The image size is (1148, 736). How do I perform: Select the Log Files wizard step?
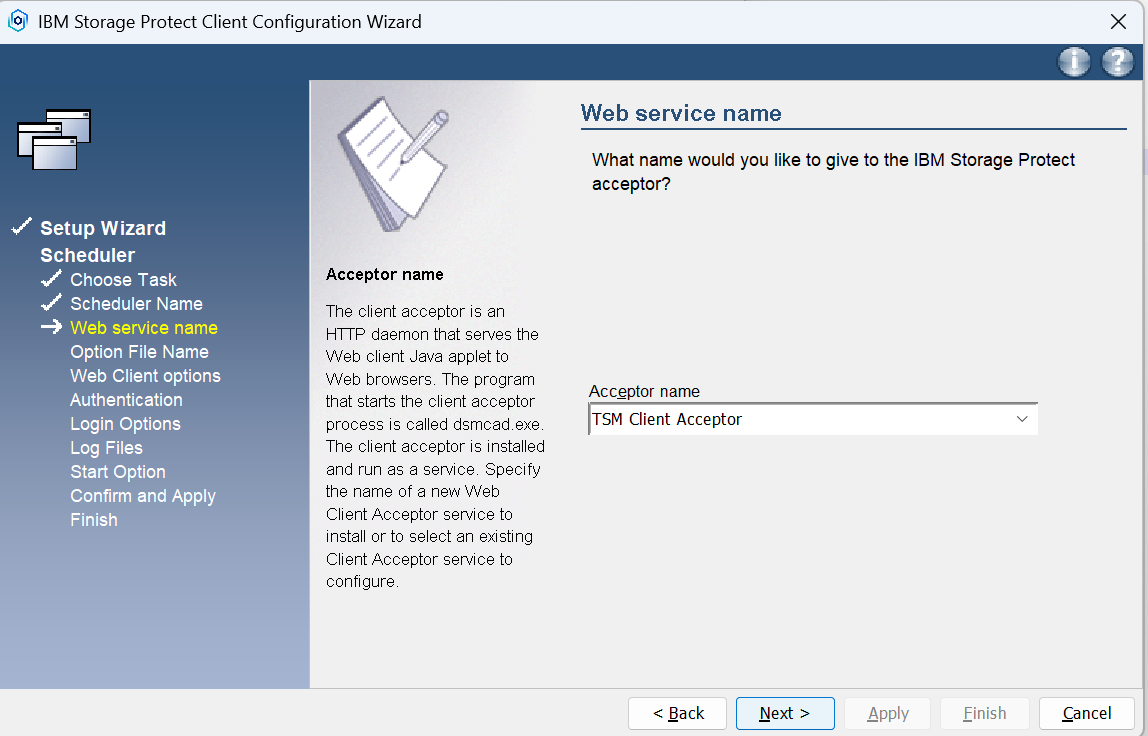[106, 448]
